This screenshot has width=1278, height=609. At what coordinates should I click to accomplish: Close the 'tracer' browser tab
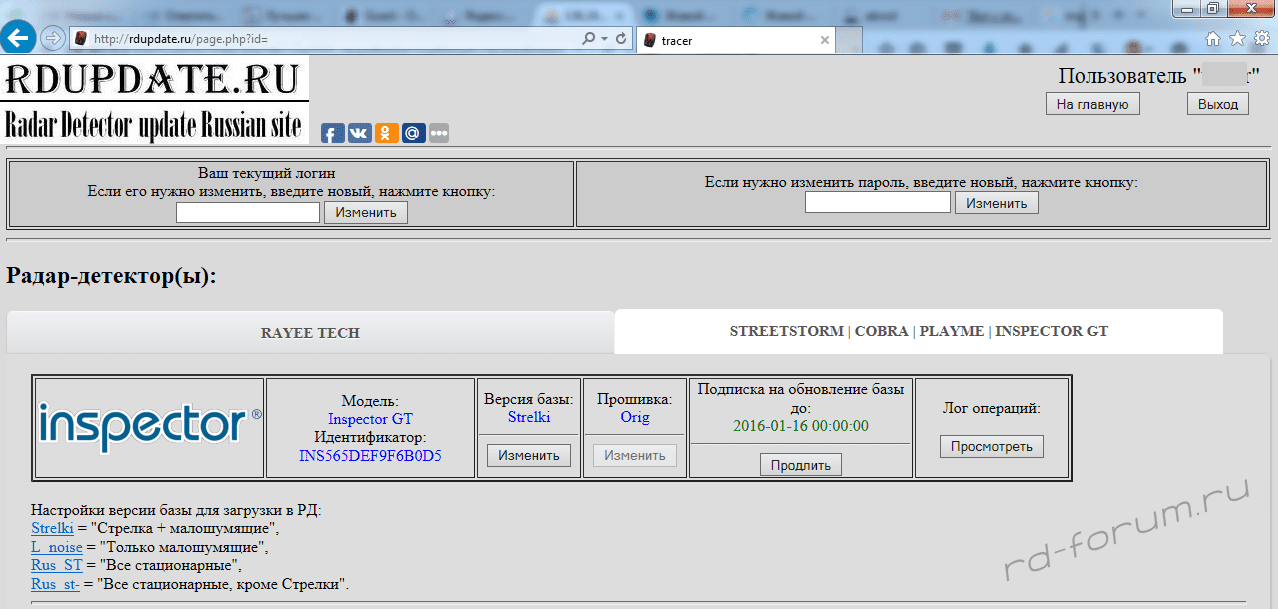(825, 41)
